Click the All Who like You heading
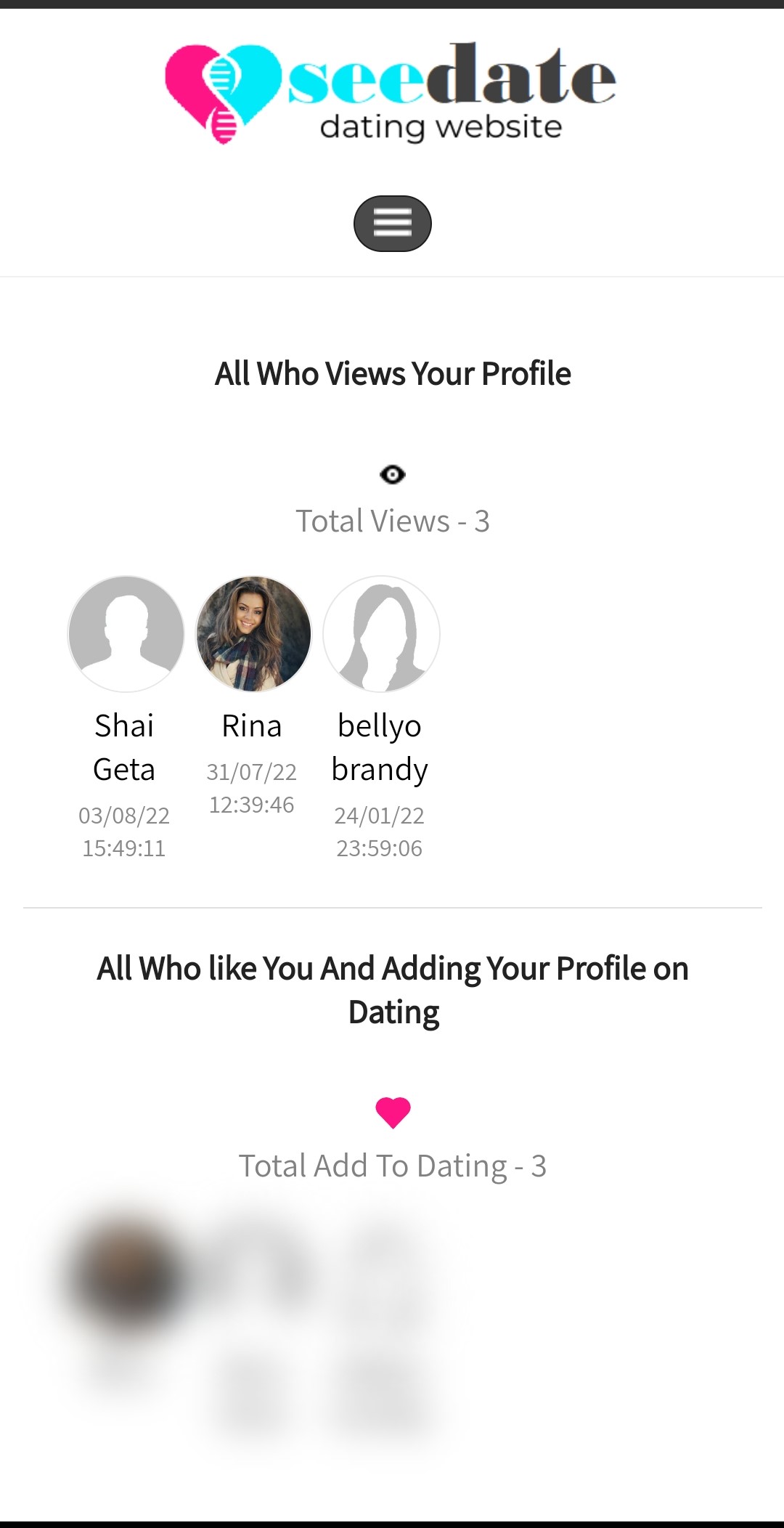The height and width of the screenshot is (1528, 784). pyautogui.click(x=393, y=990)
